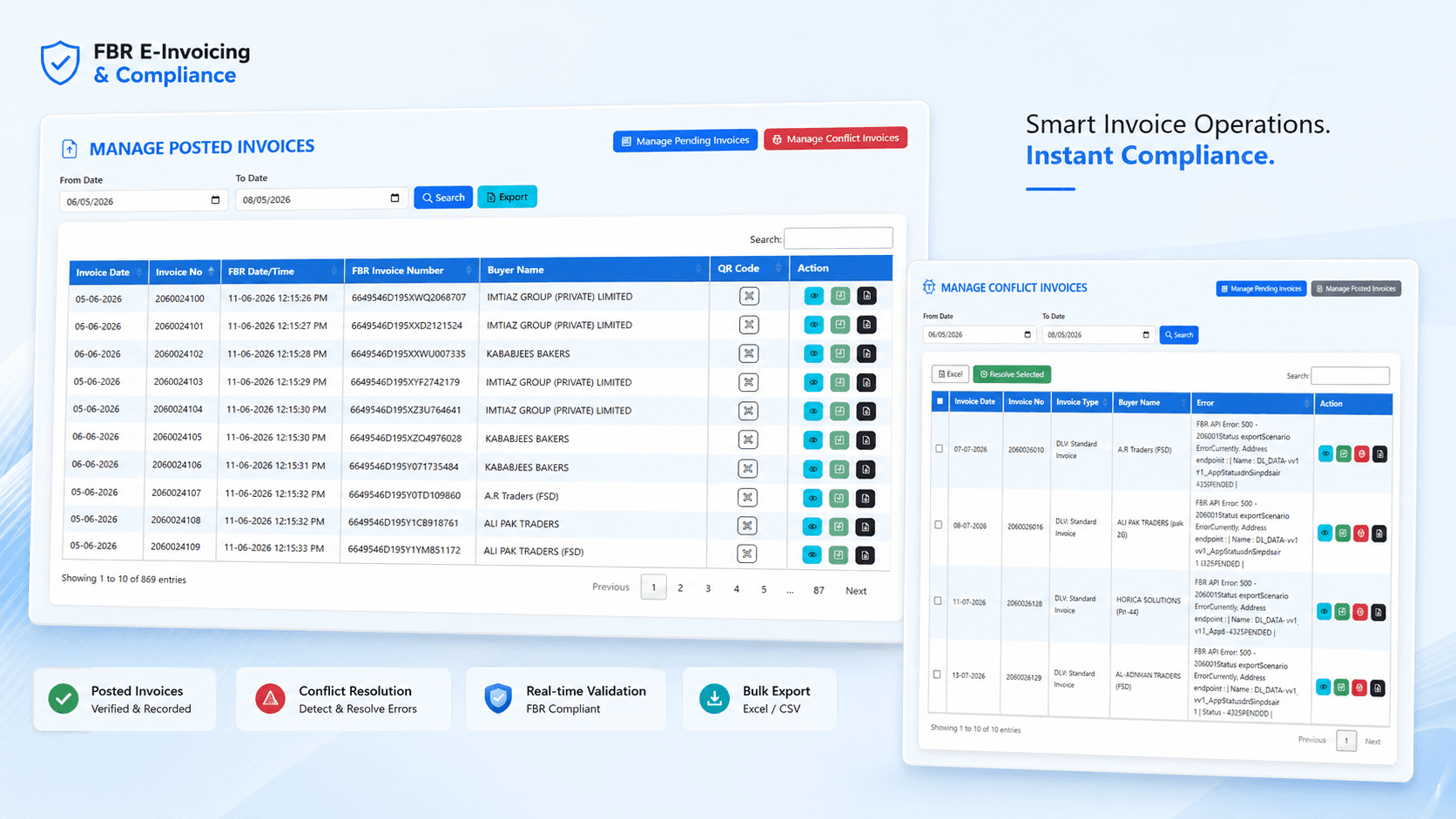Sort posted table by Buyer Name
This screenshot has width=1456, height=819.
click(x=595, y=270)
